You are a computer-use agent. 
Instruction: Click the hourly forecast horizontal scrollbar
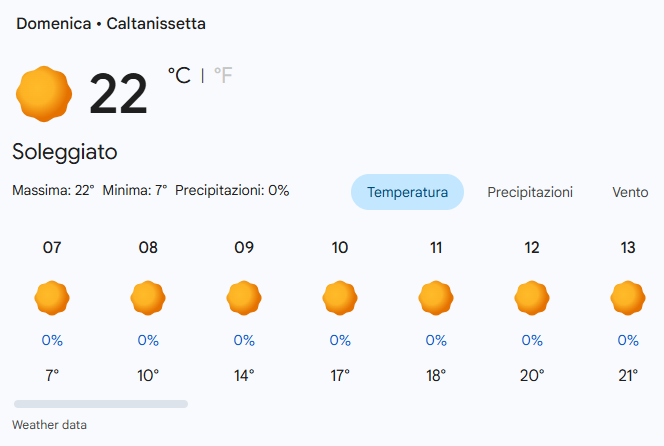[x=100, y=404]
